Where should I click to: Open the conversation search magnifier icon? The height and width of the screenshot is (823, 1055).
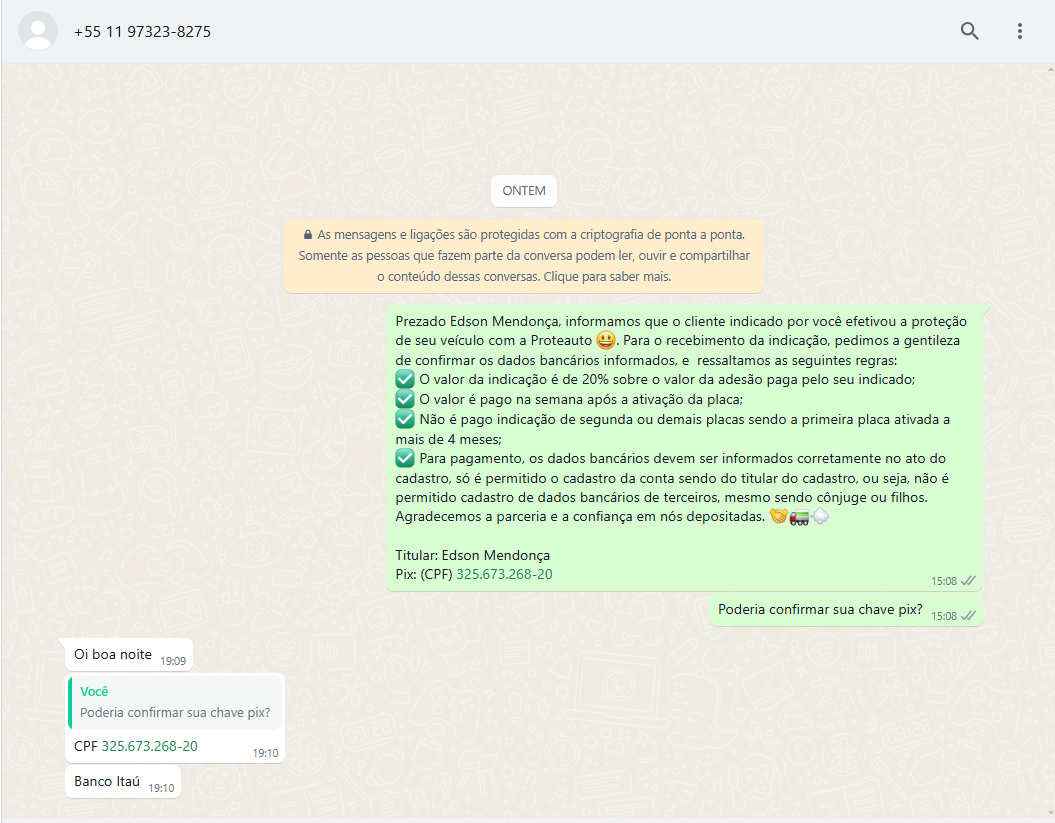point(969,31)
